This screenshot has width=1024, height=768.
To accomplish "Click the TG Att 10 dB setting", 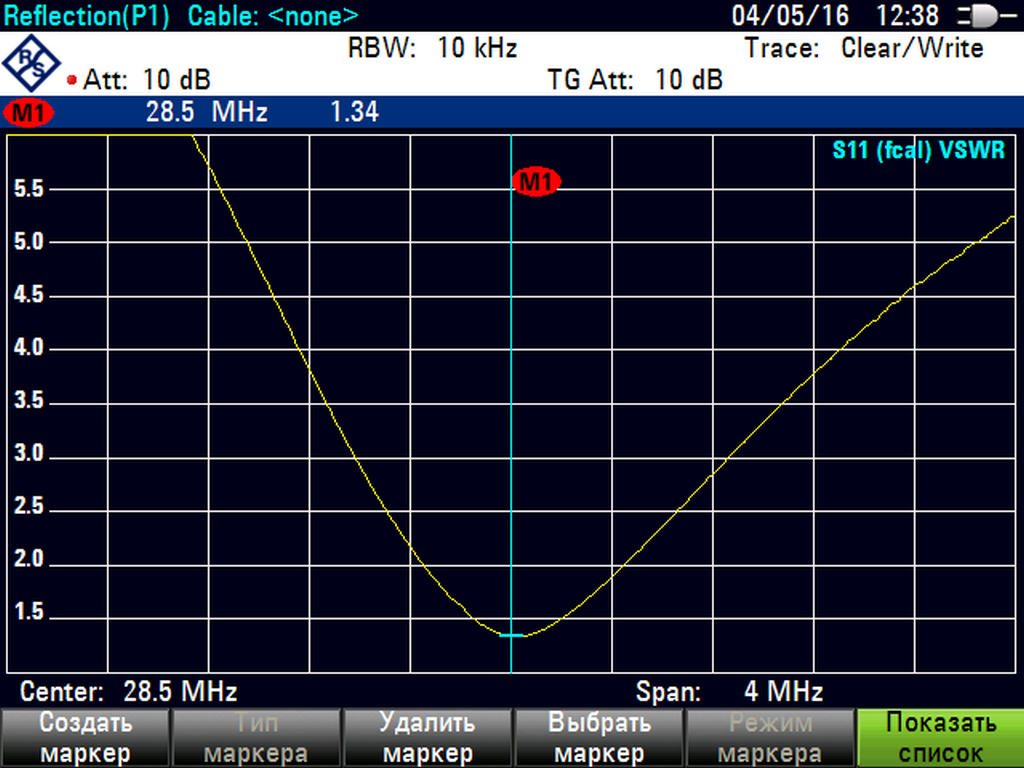I will point(634,80).
